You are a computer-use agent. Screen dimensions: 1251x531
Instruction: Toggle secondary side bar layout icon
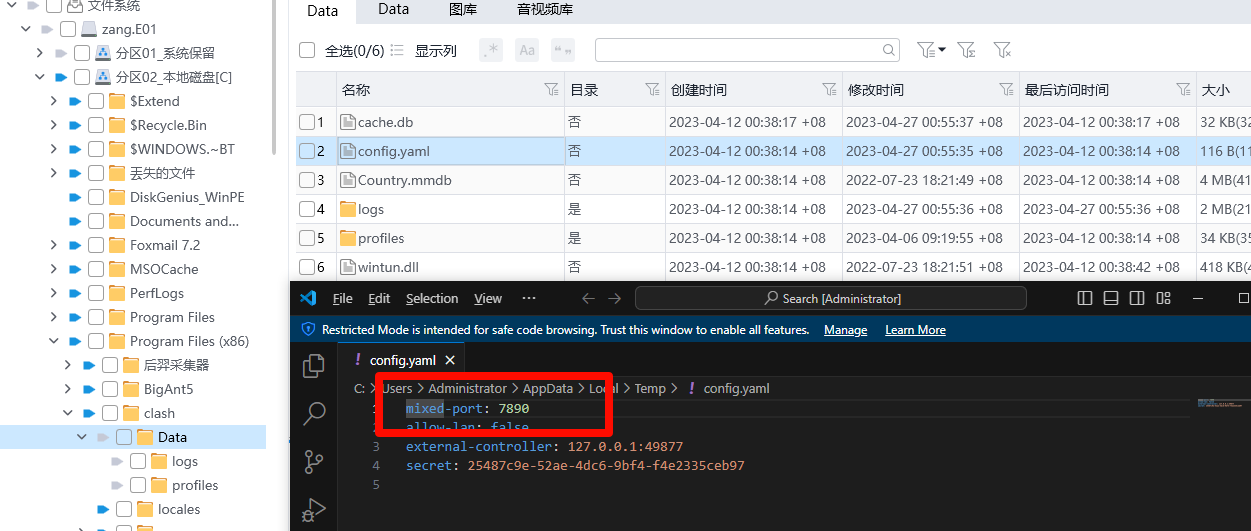click(1137, 298)
